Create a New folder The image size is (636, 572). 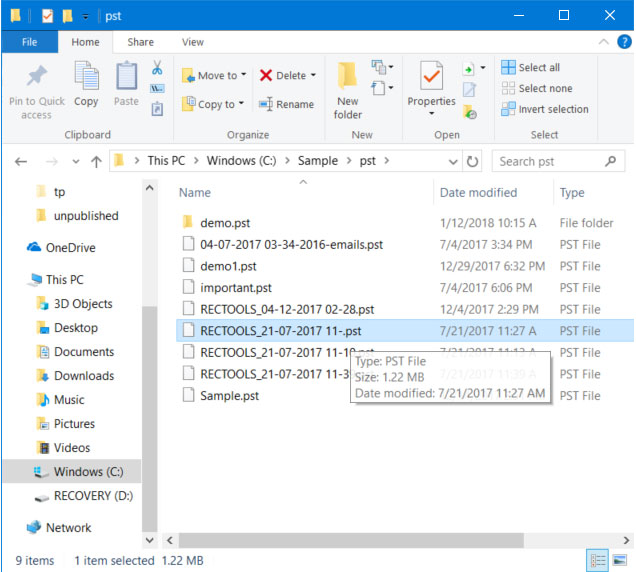(x=348, y=91)
